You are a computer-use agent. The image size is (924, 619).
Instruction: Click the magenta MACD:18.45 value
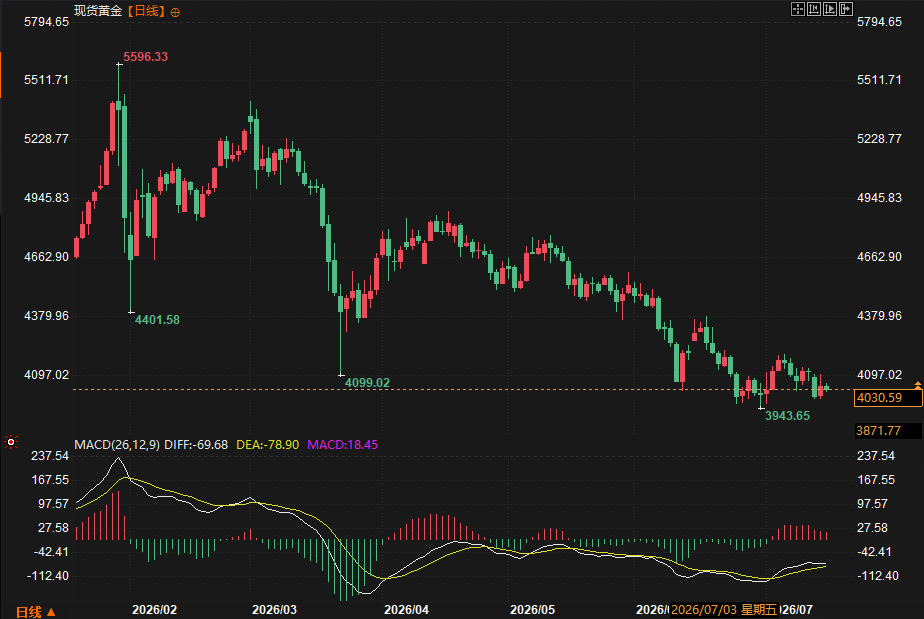342,445
